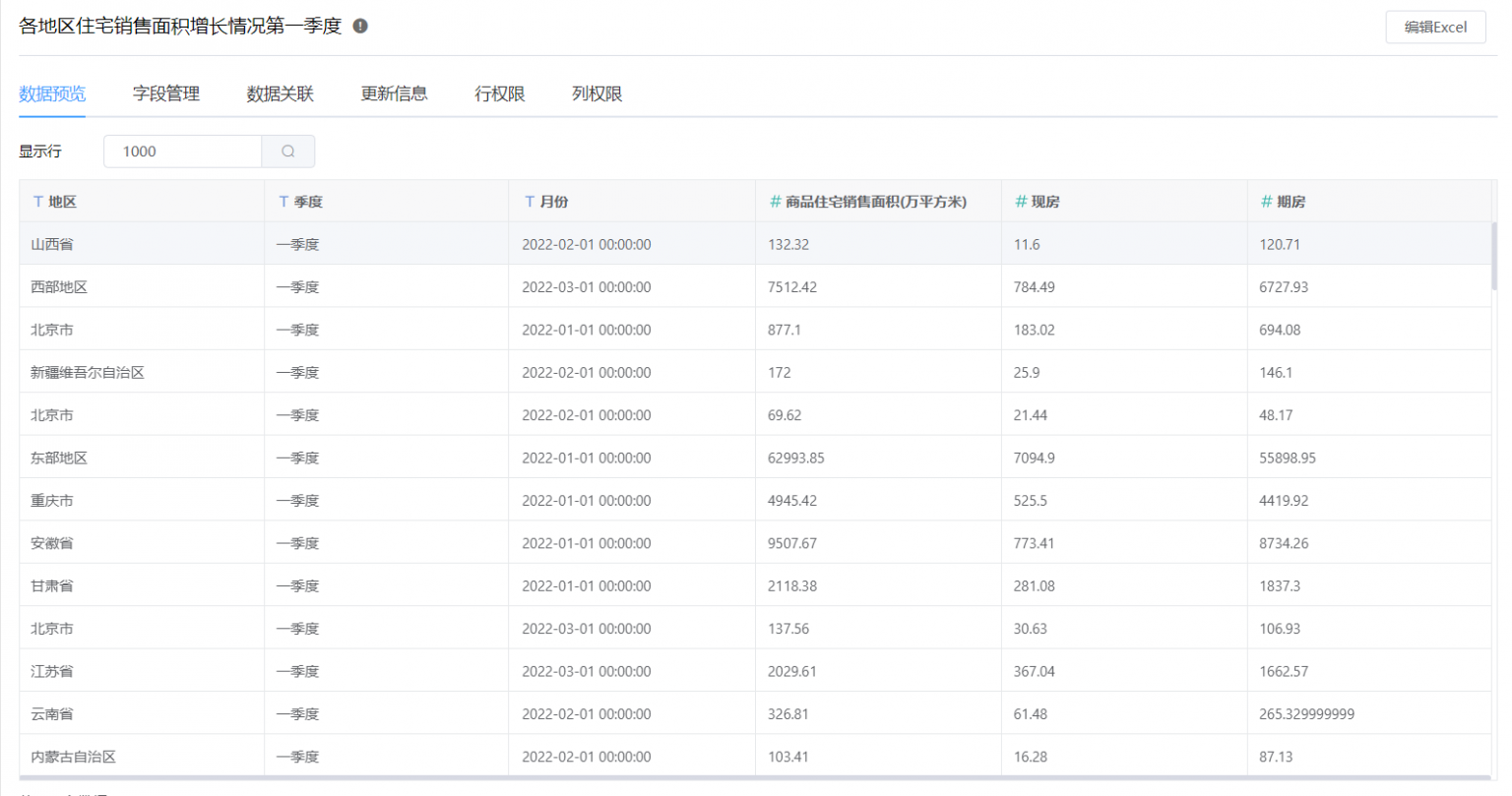Open the 编辑Excel button

(1434, 28)
